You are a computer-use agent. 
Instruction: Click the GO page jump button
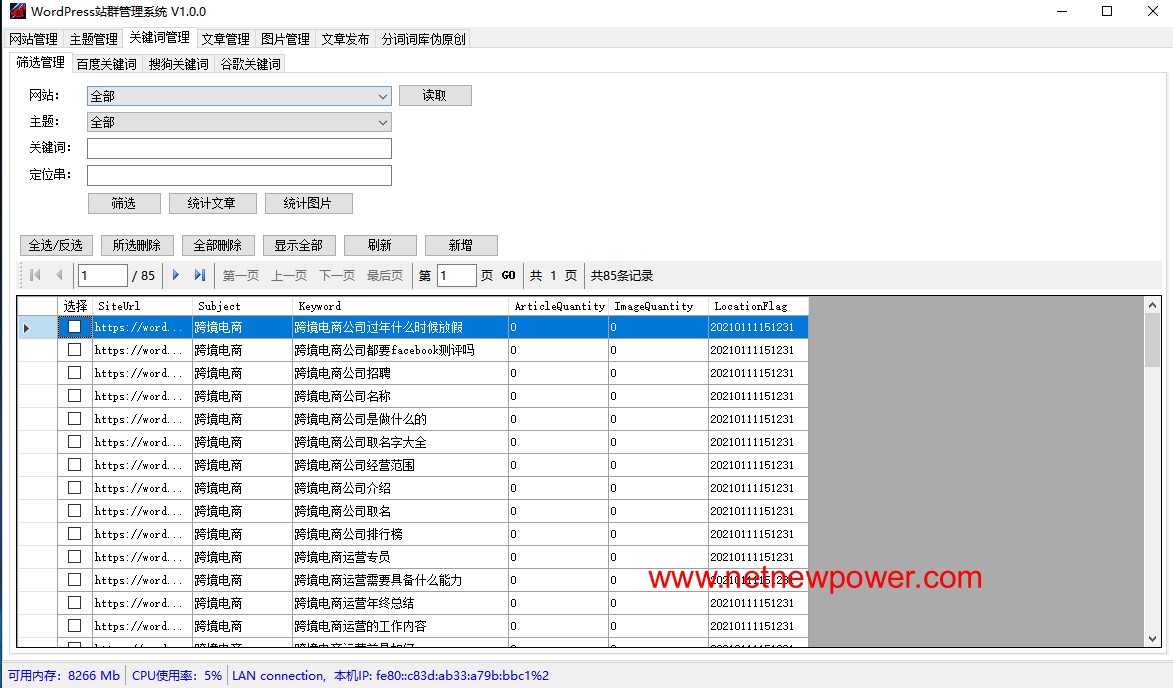(509, 275)
